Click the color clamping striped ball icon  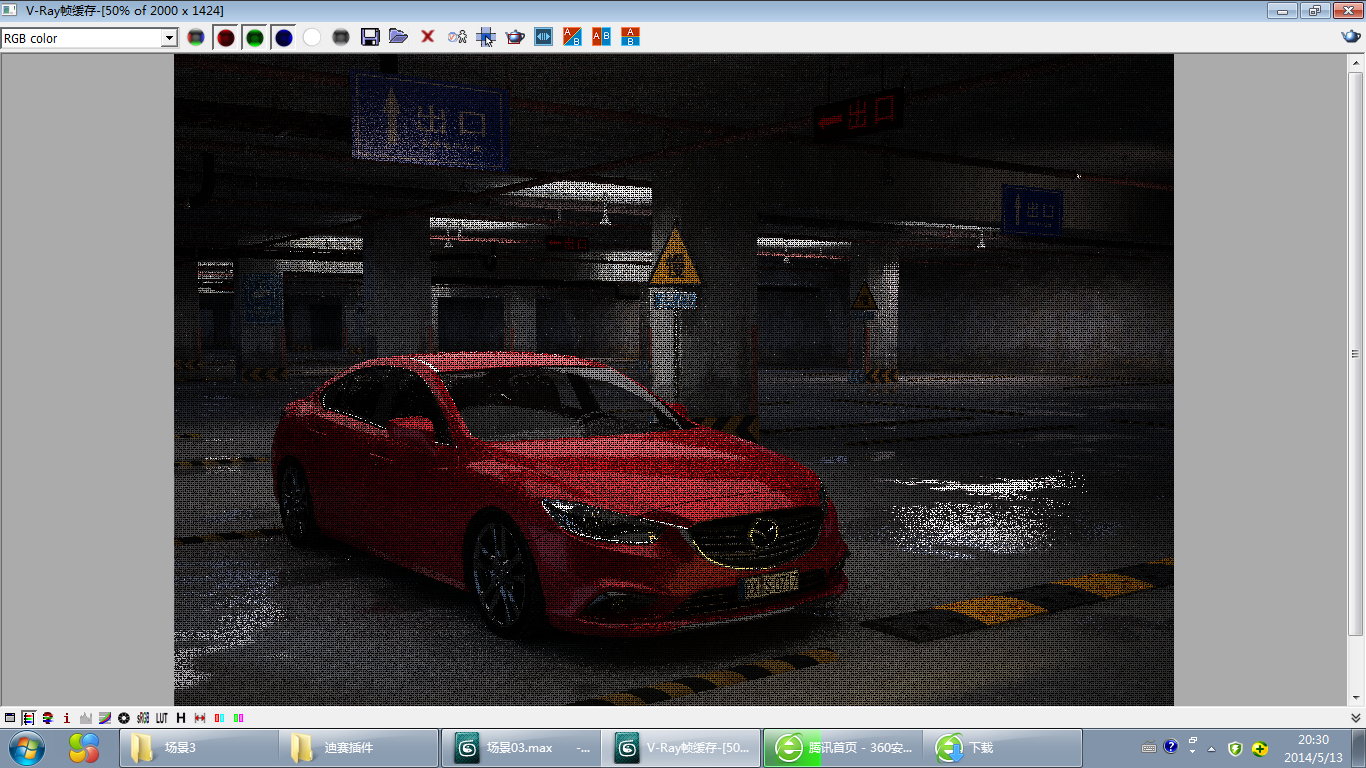click(47, 718)
